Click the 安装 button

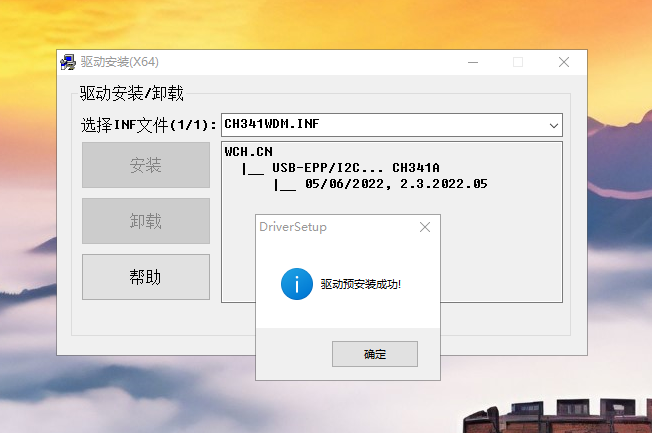pos(146,165)
